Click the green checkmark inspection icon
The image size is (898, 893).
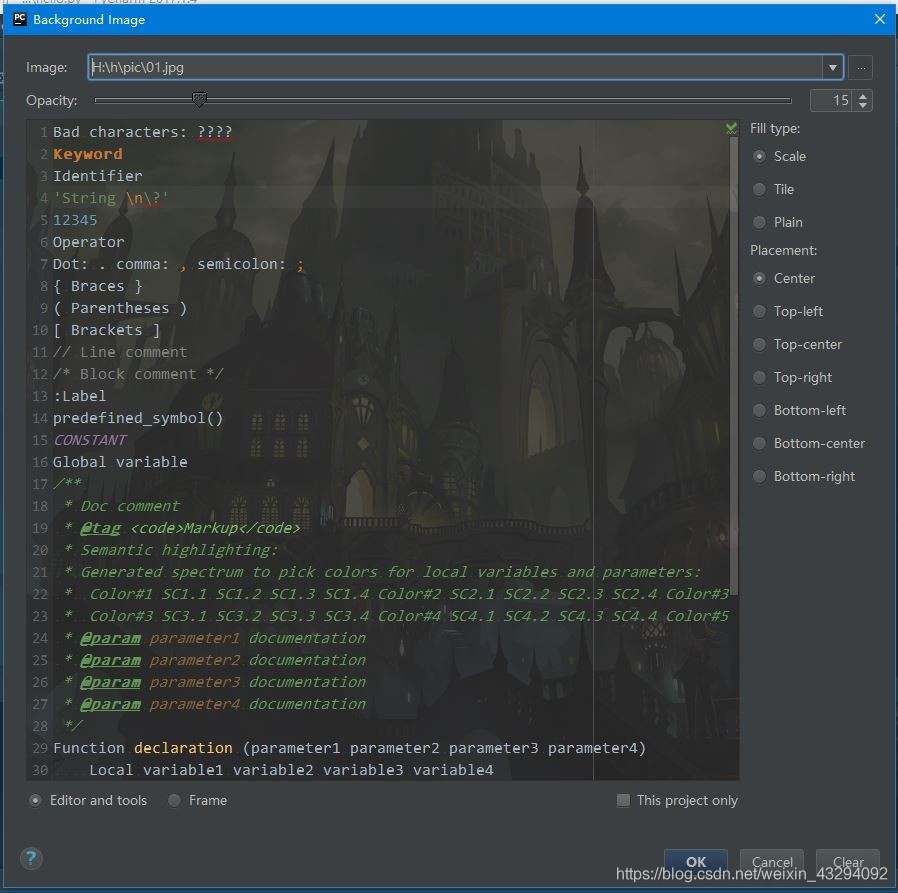point(731,128)
